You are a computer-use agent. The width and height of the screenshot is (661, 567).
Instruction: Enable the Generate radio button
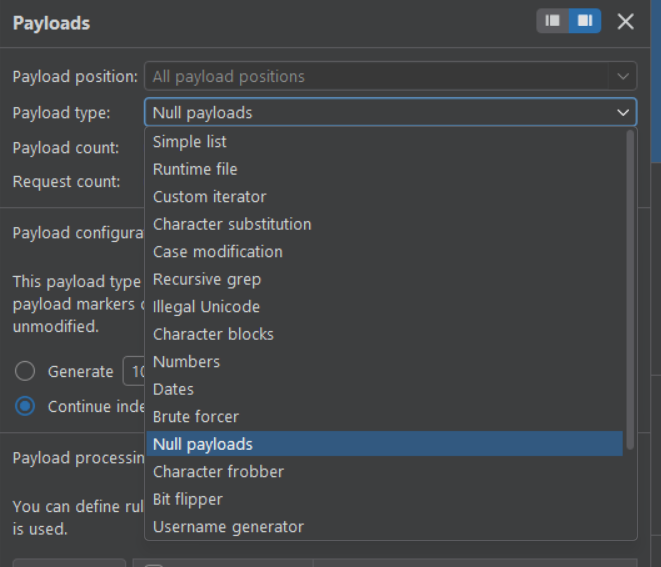point(25,371)
